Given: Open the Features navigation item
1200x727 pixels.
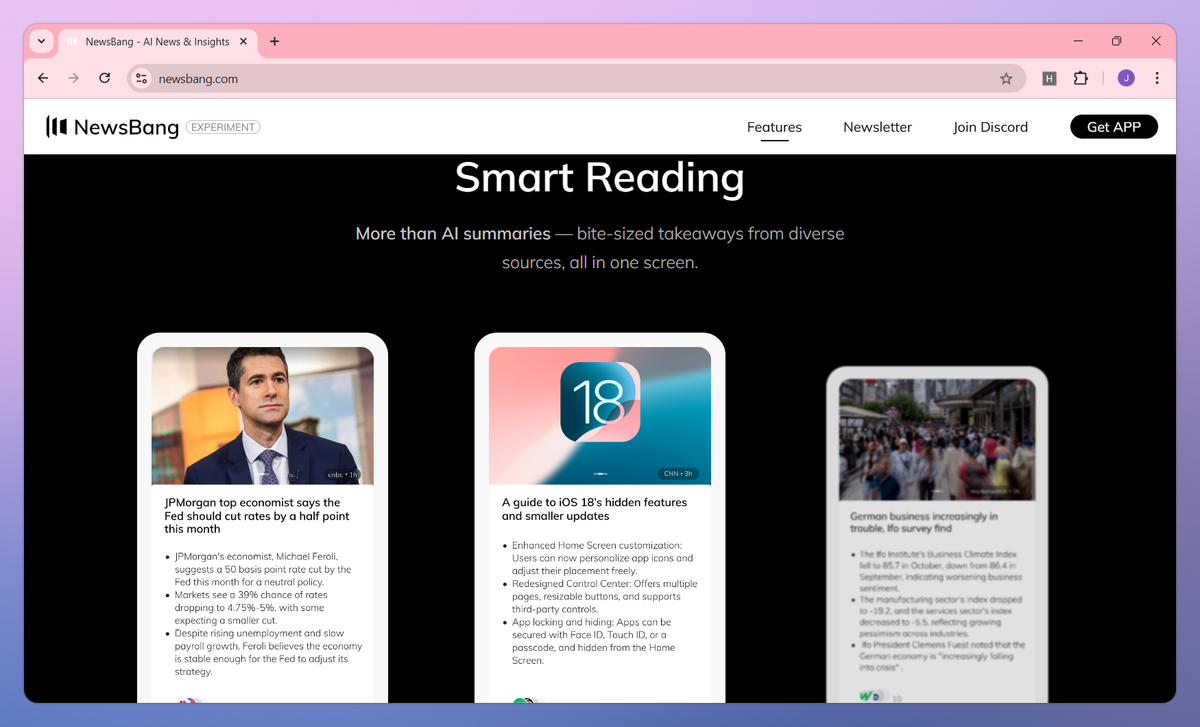Looking at the screenshot, I should 774,127.
